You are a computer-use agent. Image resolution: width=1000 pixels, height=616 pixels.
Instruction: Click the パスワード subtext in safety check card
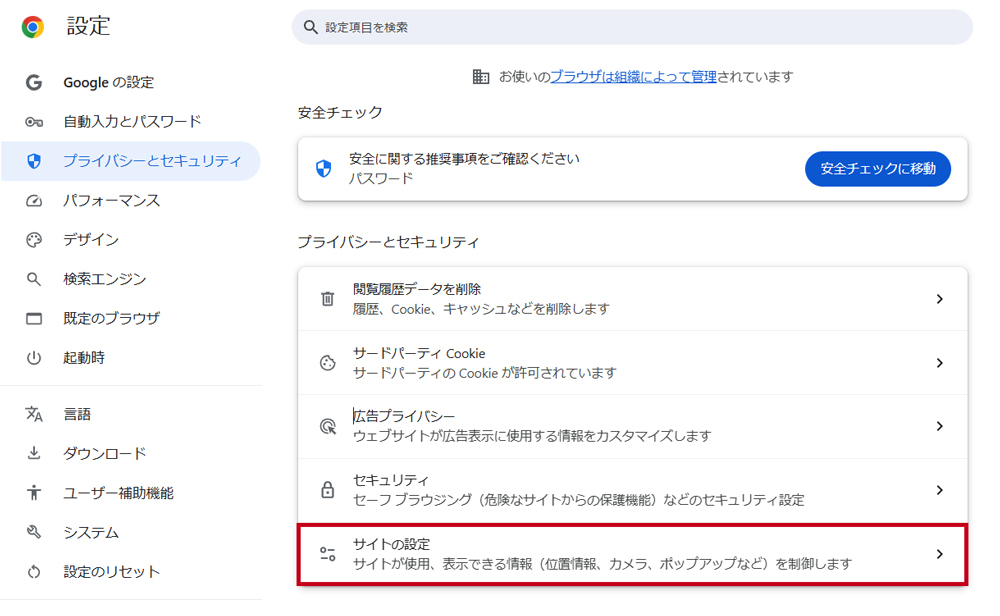point(381,179)
